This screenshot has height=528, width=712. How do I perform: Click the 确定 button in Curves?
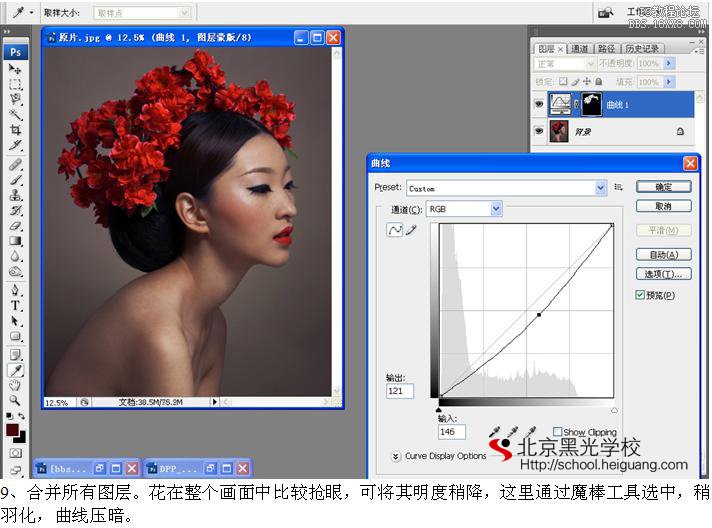663,187
